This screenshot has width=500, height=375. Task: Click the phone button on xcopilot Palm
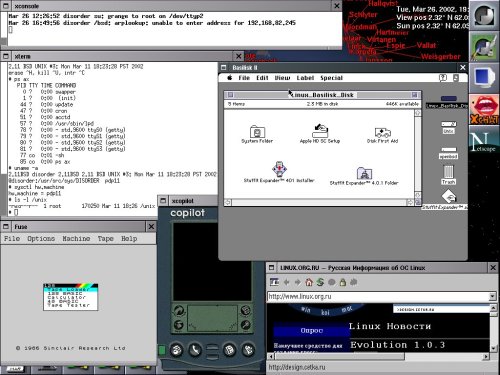click(195, 350)
